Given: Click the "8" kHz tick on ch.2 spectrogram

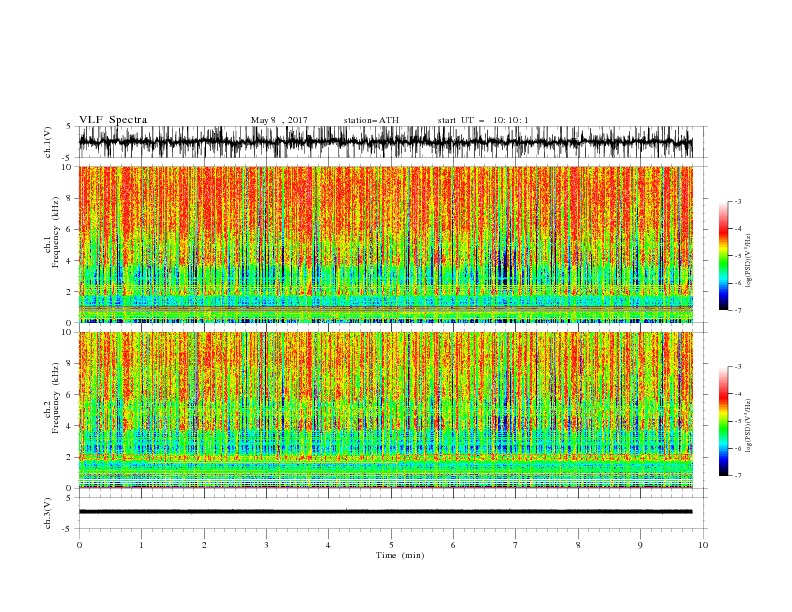Looking at the screenshot, I should (71, 364).
